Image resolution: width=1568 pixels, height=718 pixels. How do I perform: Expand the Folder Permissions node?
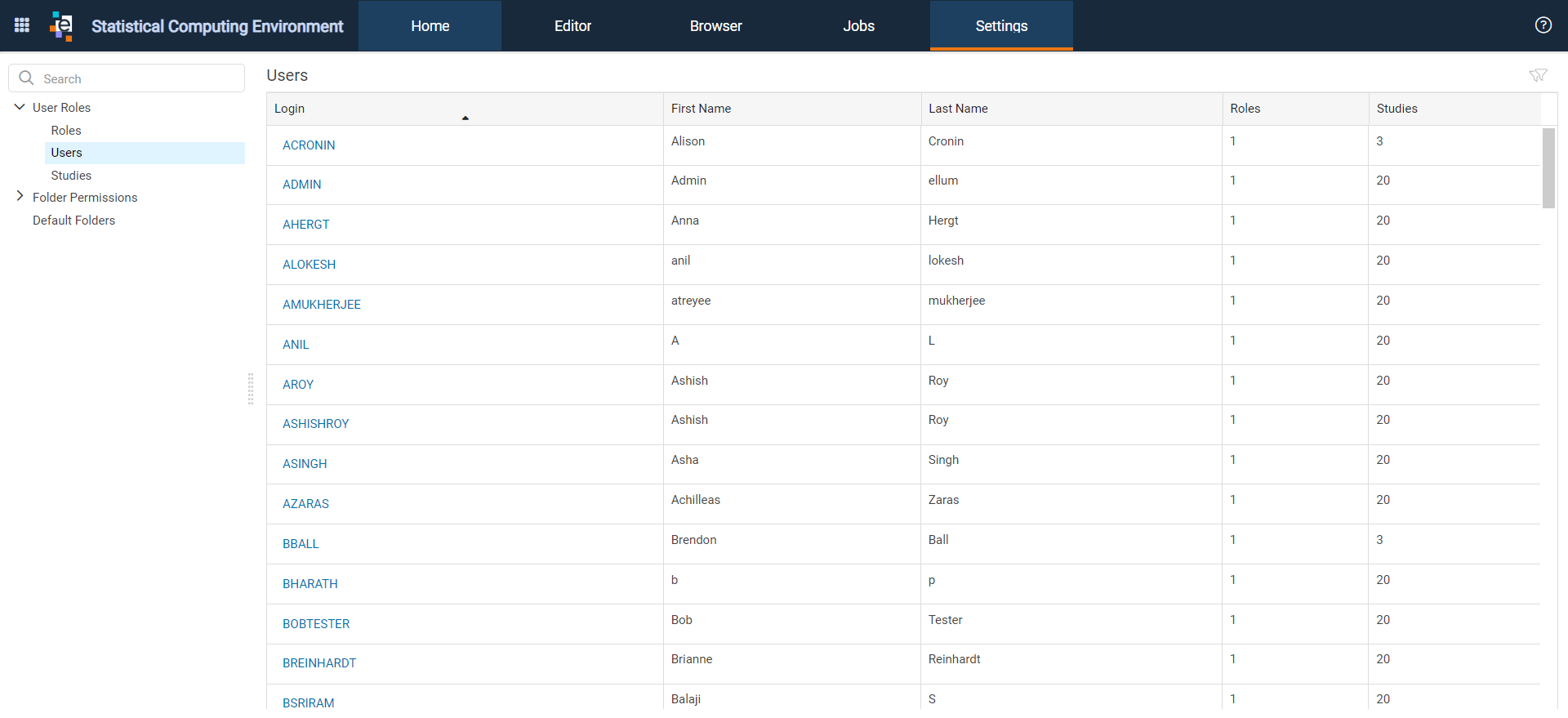20,196
